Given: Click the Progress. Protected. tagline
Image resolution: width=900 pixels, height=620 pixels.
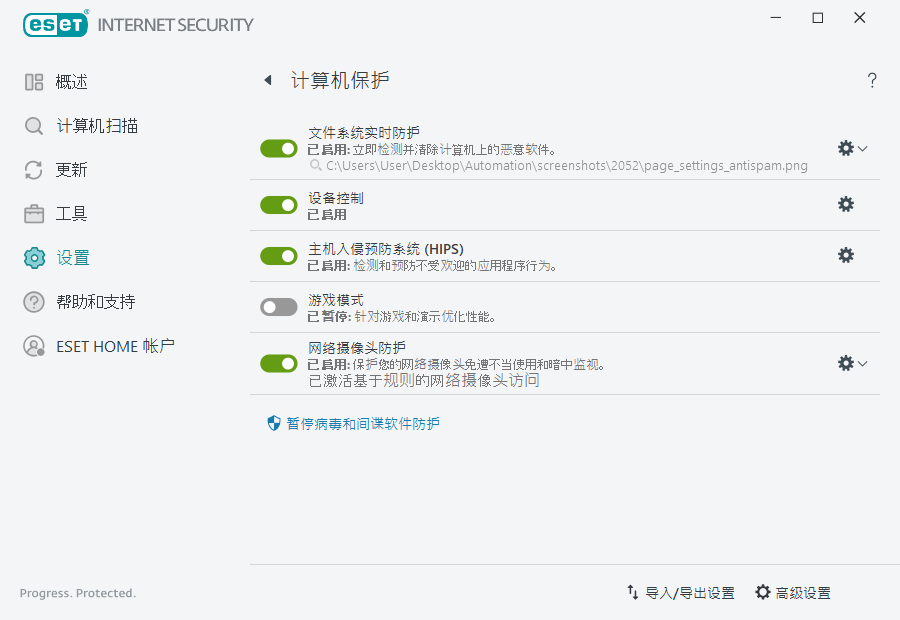Looking at the screenshot, I should (78, 593).
